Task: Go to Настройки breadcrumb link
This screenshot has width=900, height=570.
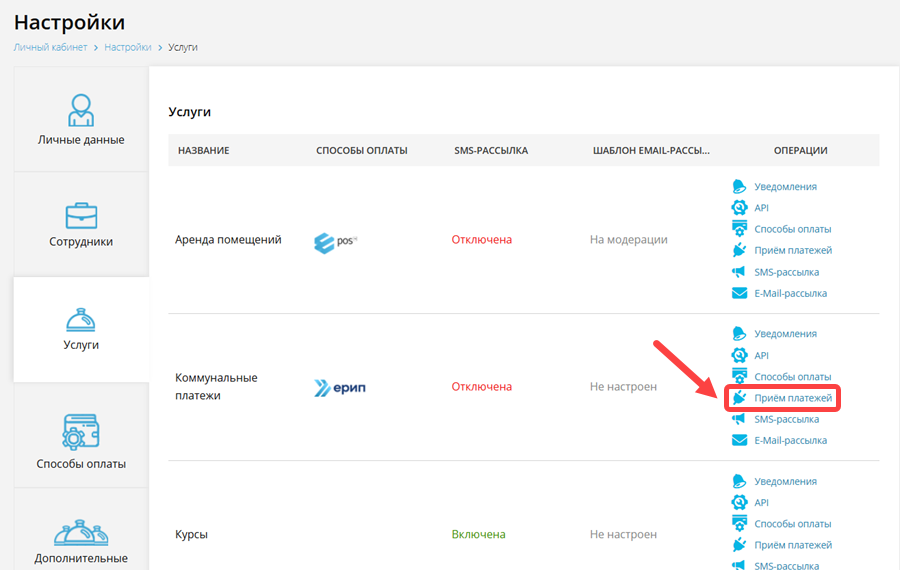Action: tap(127, 47)
